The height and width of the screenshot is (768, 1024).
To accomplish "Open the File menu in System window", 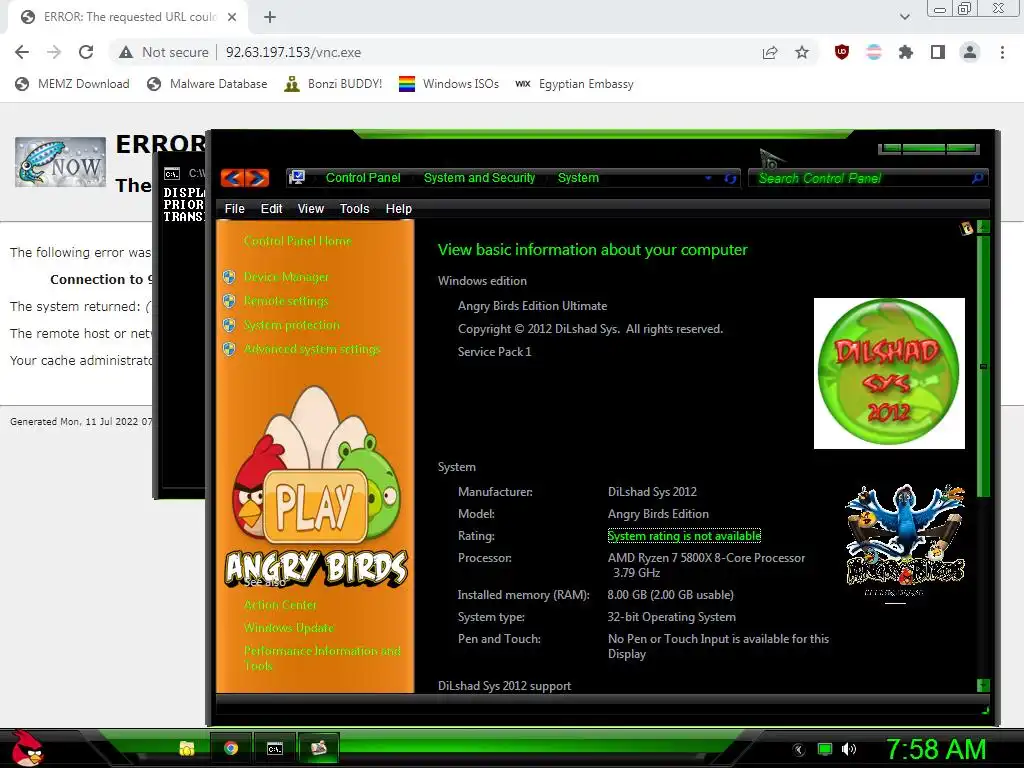I will (234, 209).
